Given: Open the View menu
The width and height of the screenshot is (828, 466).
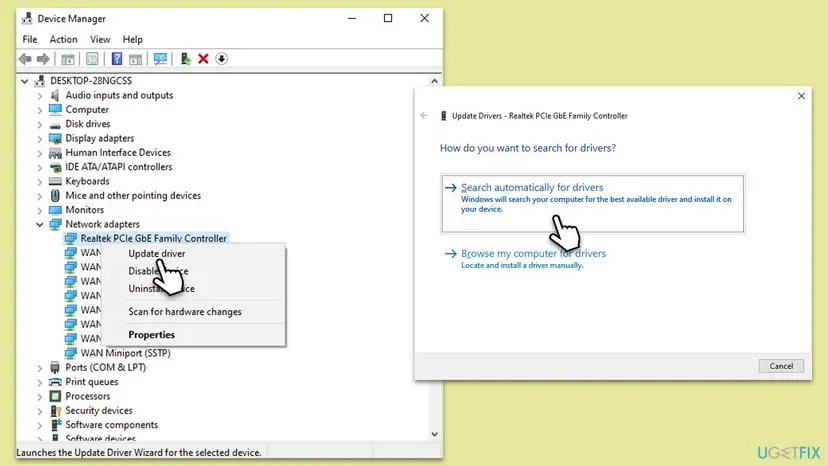Looking at the screenshot, I should tap(100, 40).
